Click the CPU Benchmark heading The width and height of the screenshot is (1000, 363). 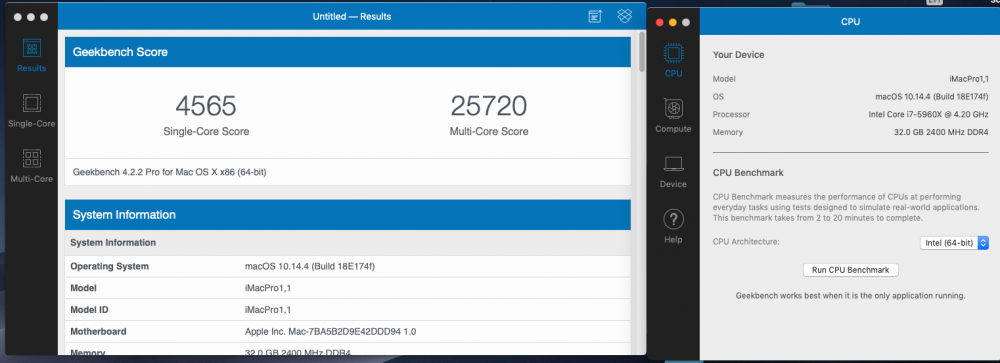click(x=748, y=173)
